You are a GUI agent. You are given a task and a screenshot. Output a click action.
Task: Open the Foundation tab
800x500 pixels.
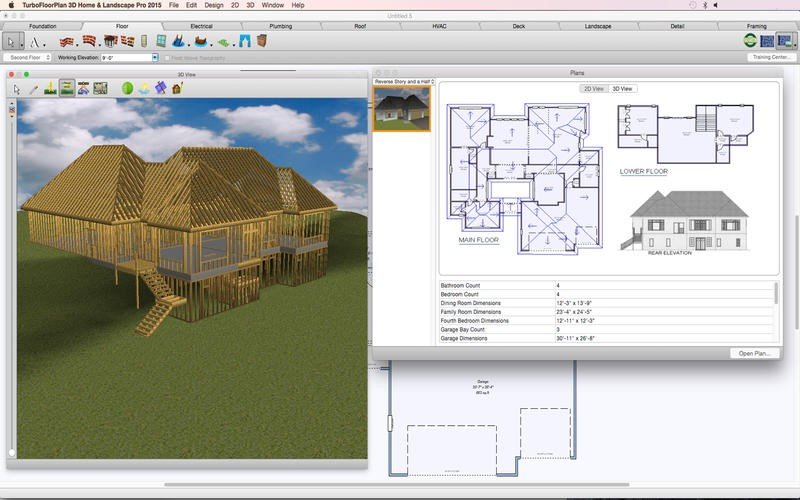pyautogui.click(x=43, y=26)
